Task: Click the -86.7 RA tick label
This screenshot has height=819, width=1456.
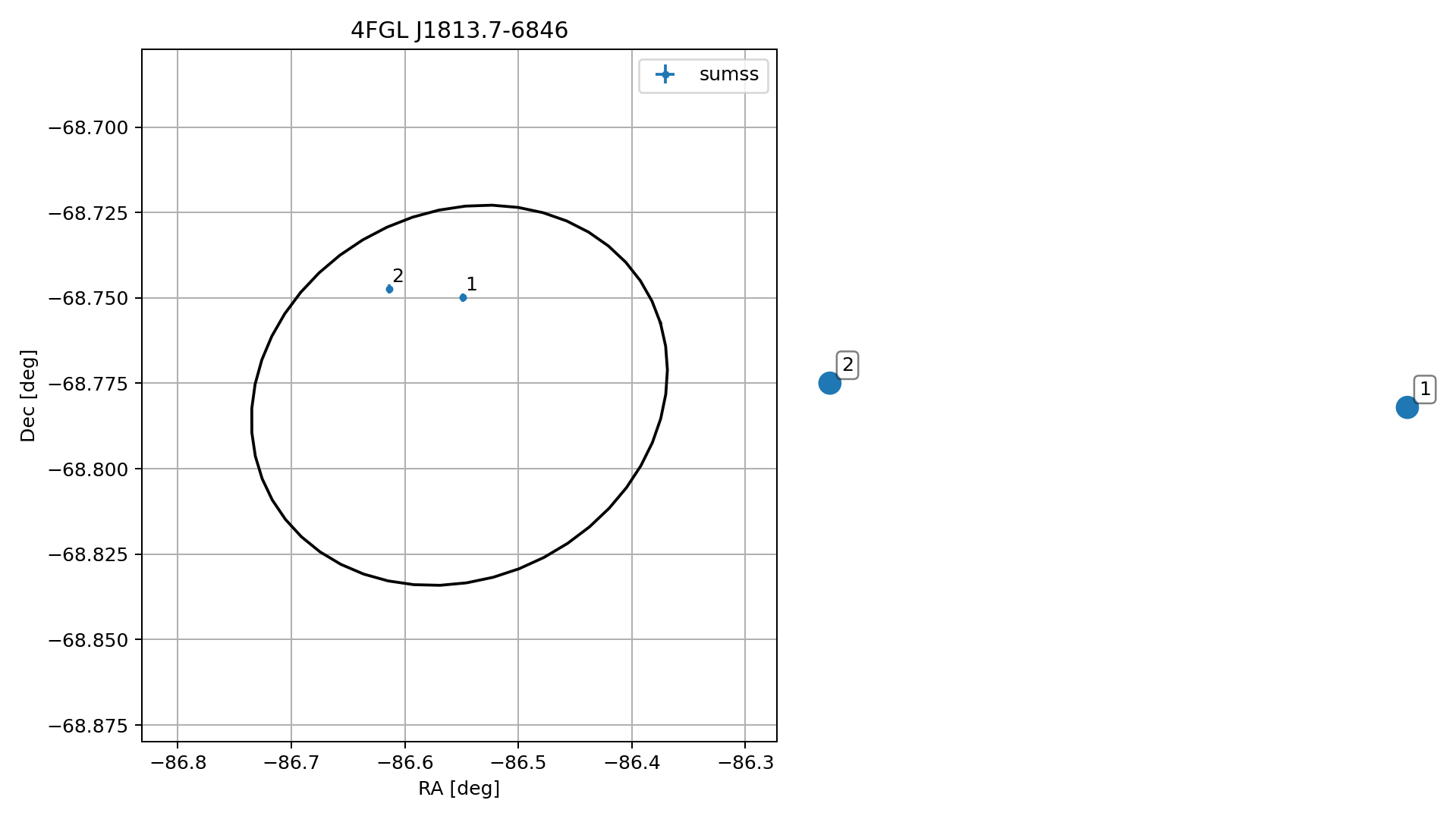Action: (291, 763)
